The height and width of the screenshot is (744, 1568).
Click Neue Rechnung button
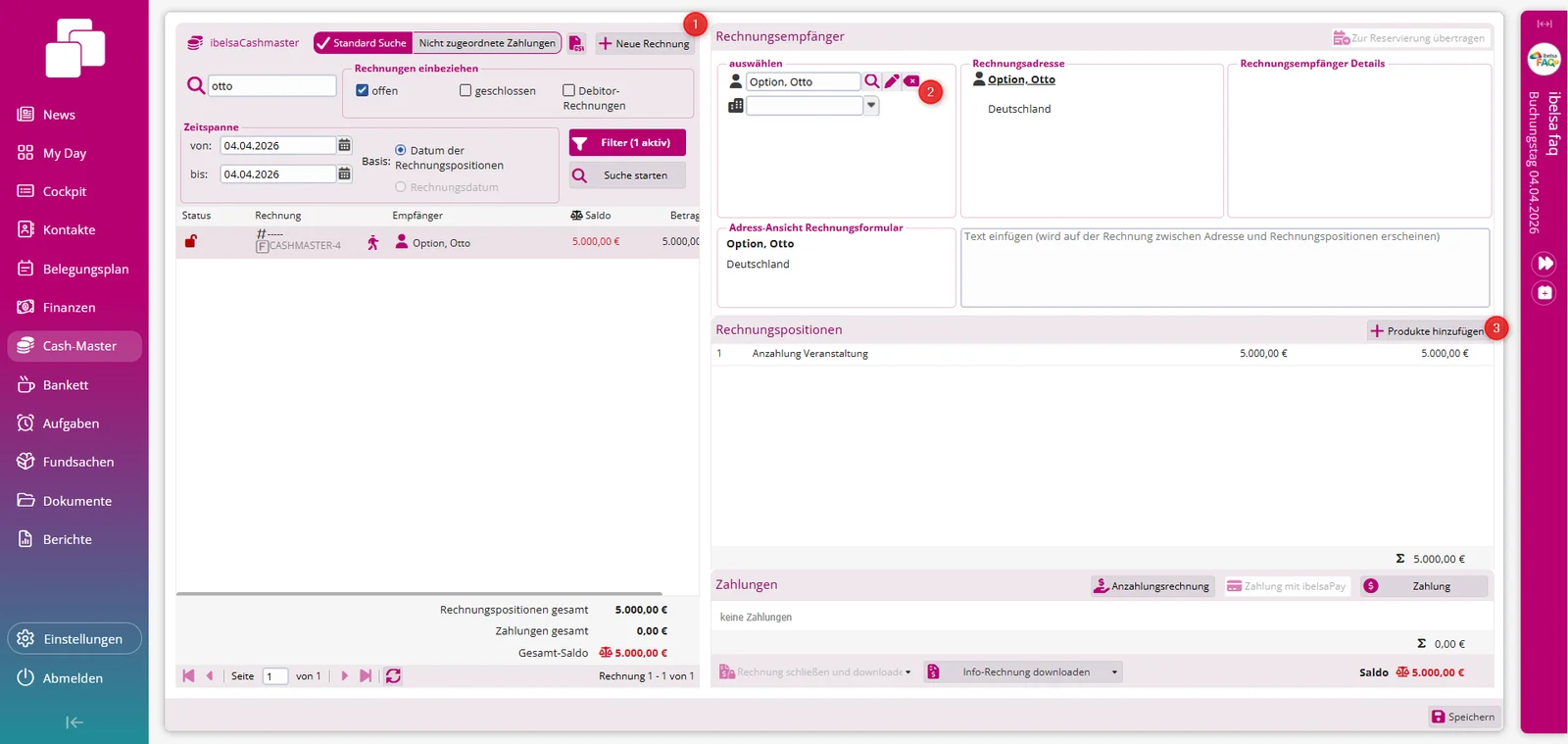[644, 44]
